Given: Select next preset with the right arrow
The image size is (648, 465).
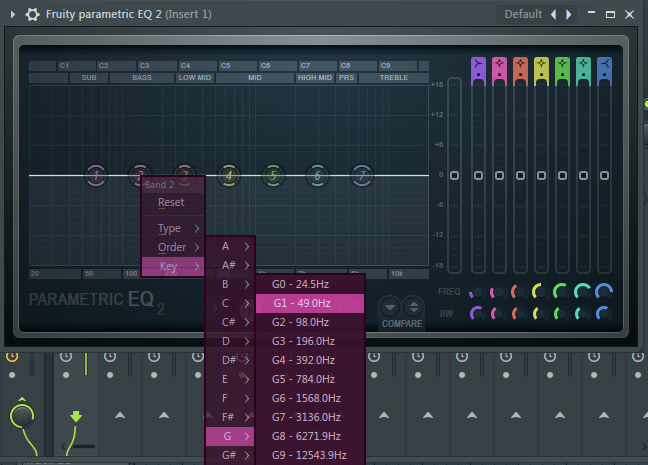Looking at the screenshot, I should [x=569, y=15].
